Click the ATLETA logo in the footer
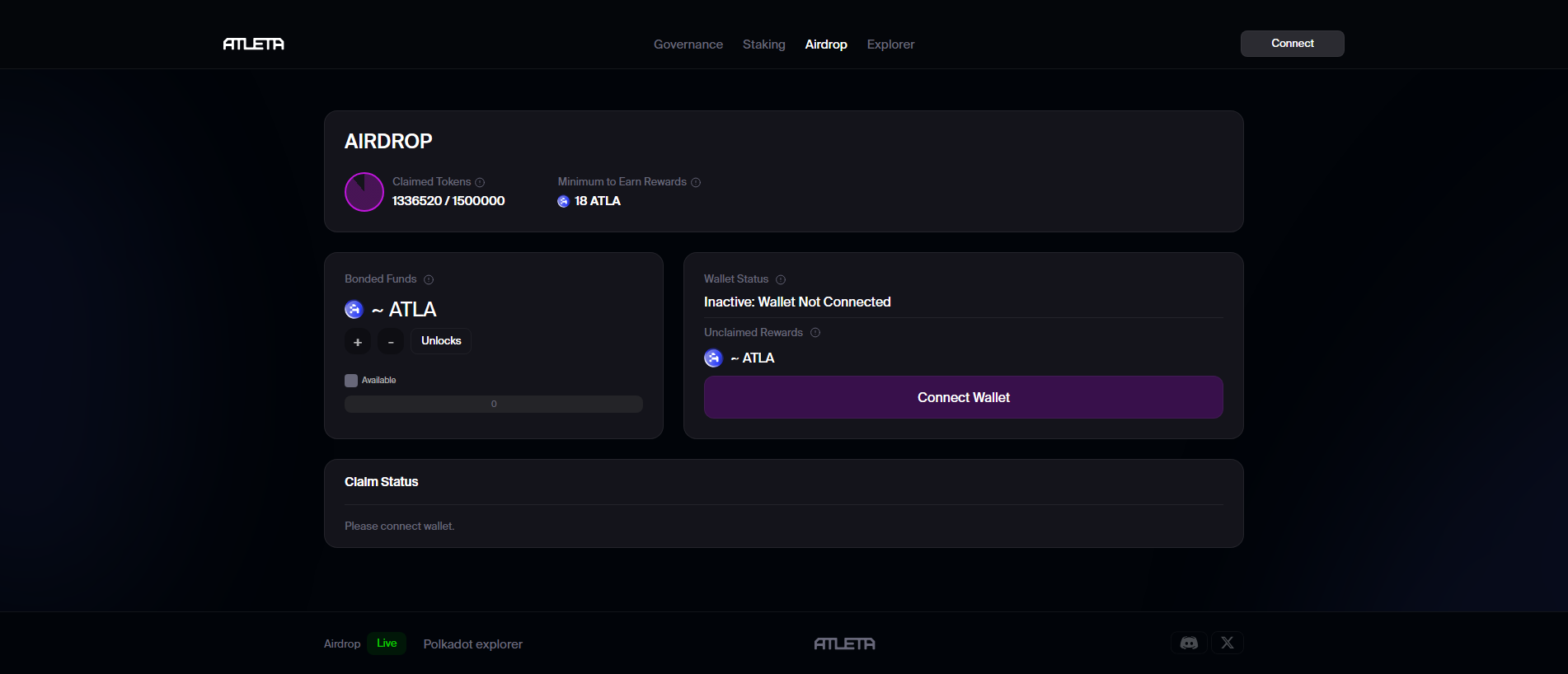Screen dimensions: 1568x674 click(x=845, y=644)
